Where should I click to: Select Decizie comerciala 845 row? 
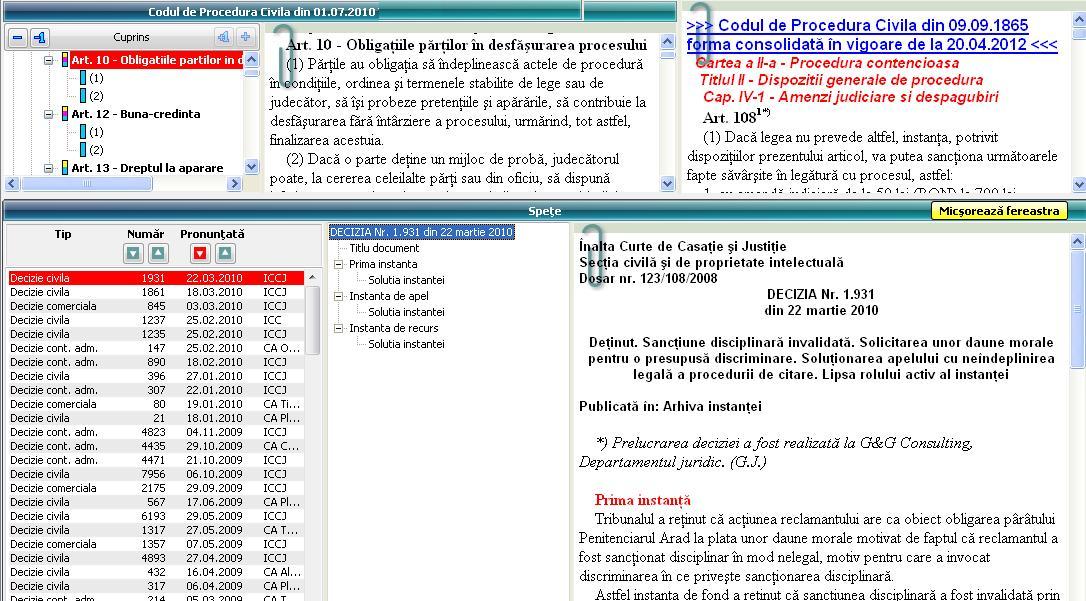pyautogui.click(x=156, y=305)
